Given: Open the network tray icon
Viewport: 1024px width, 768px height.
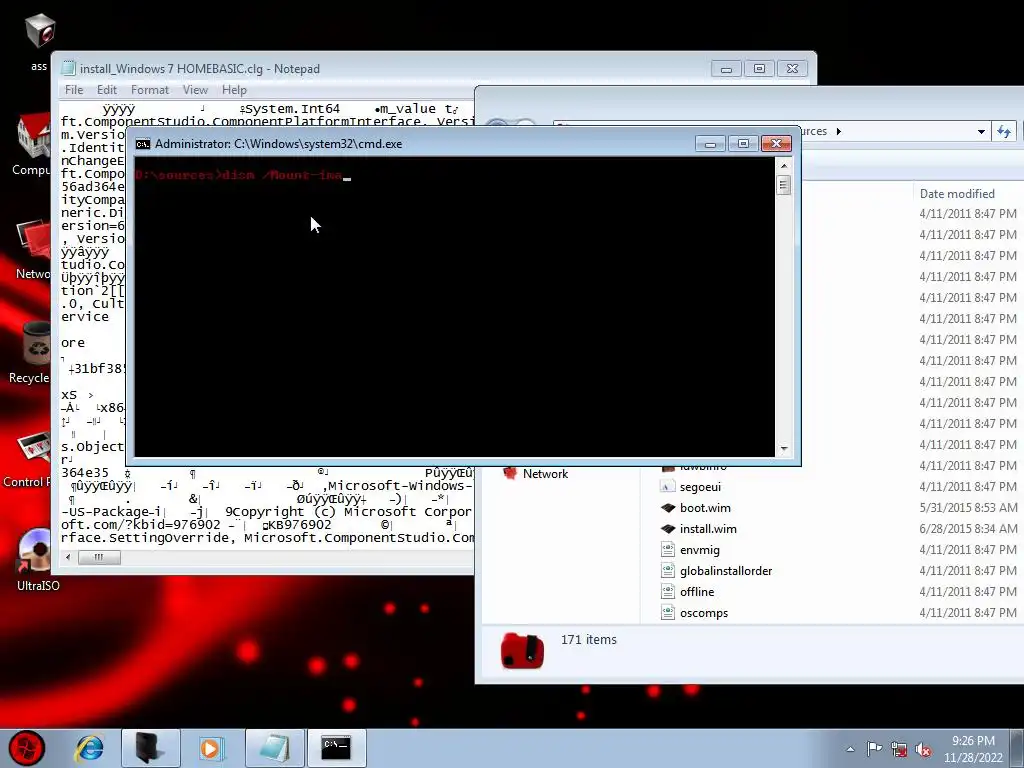Looking at the screenshot, I should [899, 749].
